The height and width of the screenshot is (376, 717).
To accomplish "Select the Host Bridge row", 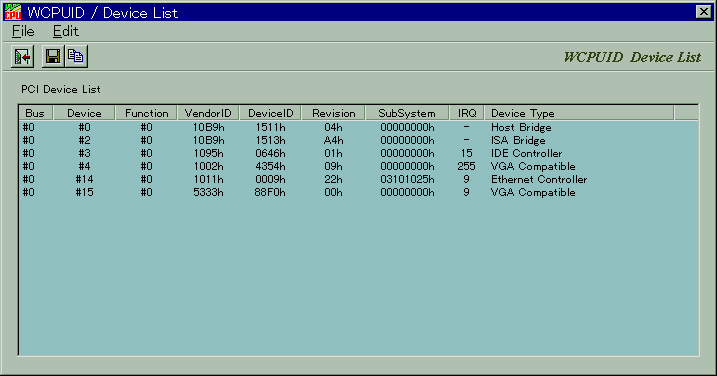I will click(358, 127).
